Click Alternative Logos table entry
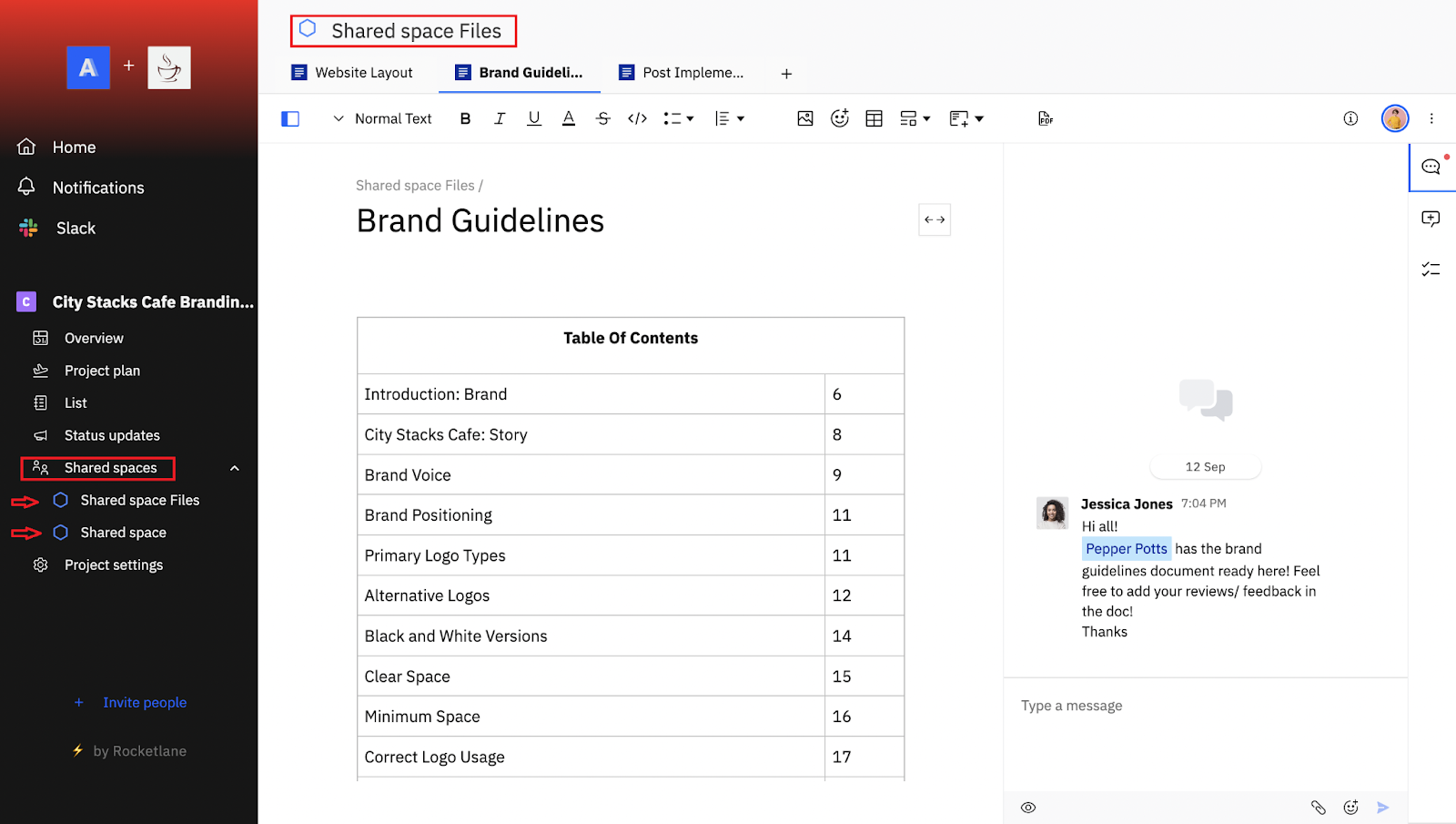This screenshot has width=1456, height=824. coord(427,595)
